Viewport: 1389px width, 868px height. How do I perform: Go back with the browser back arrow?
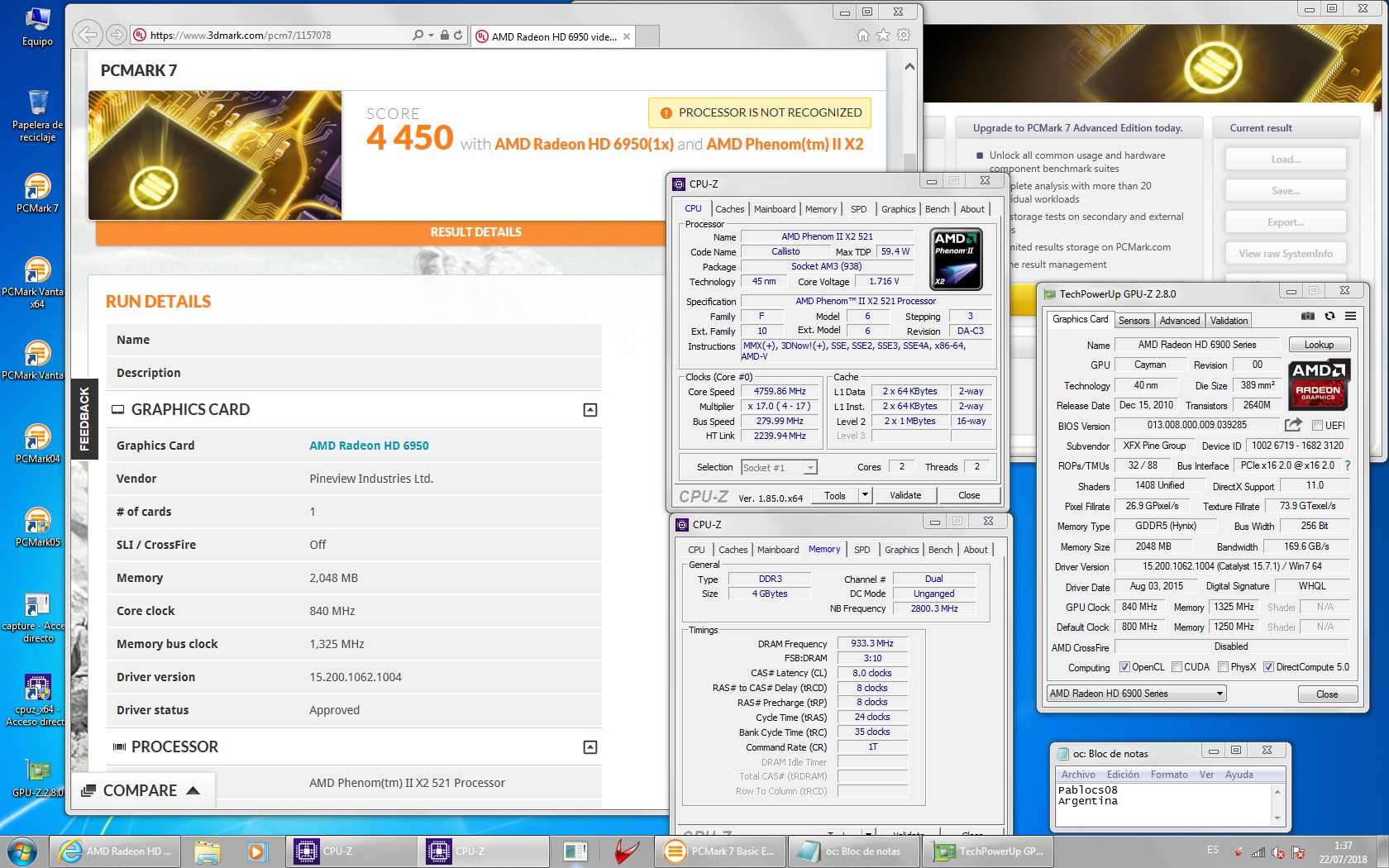(x=88, y=35)
